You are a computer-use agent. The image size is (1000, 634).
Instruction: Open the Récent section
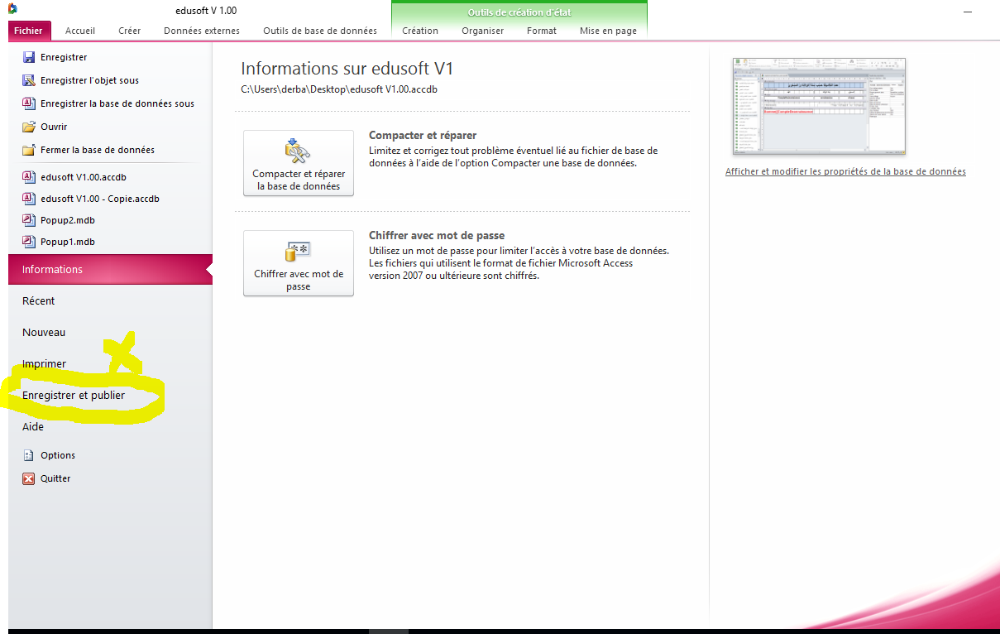(38, 301)
